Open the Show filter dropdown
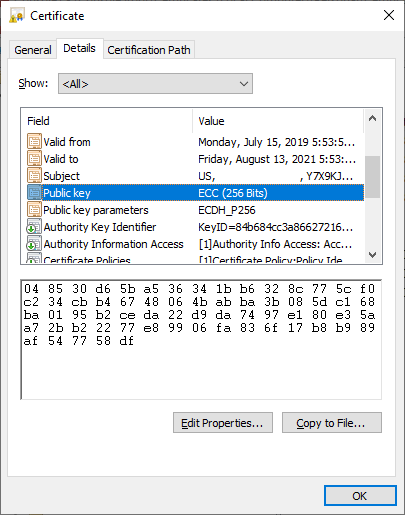Image resolution: width=405 pixels, height=515 pixels. [155, 84]
